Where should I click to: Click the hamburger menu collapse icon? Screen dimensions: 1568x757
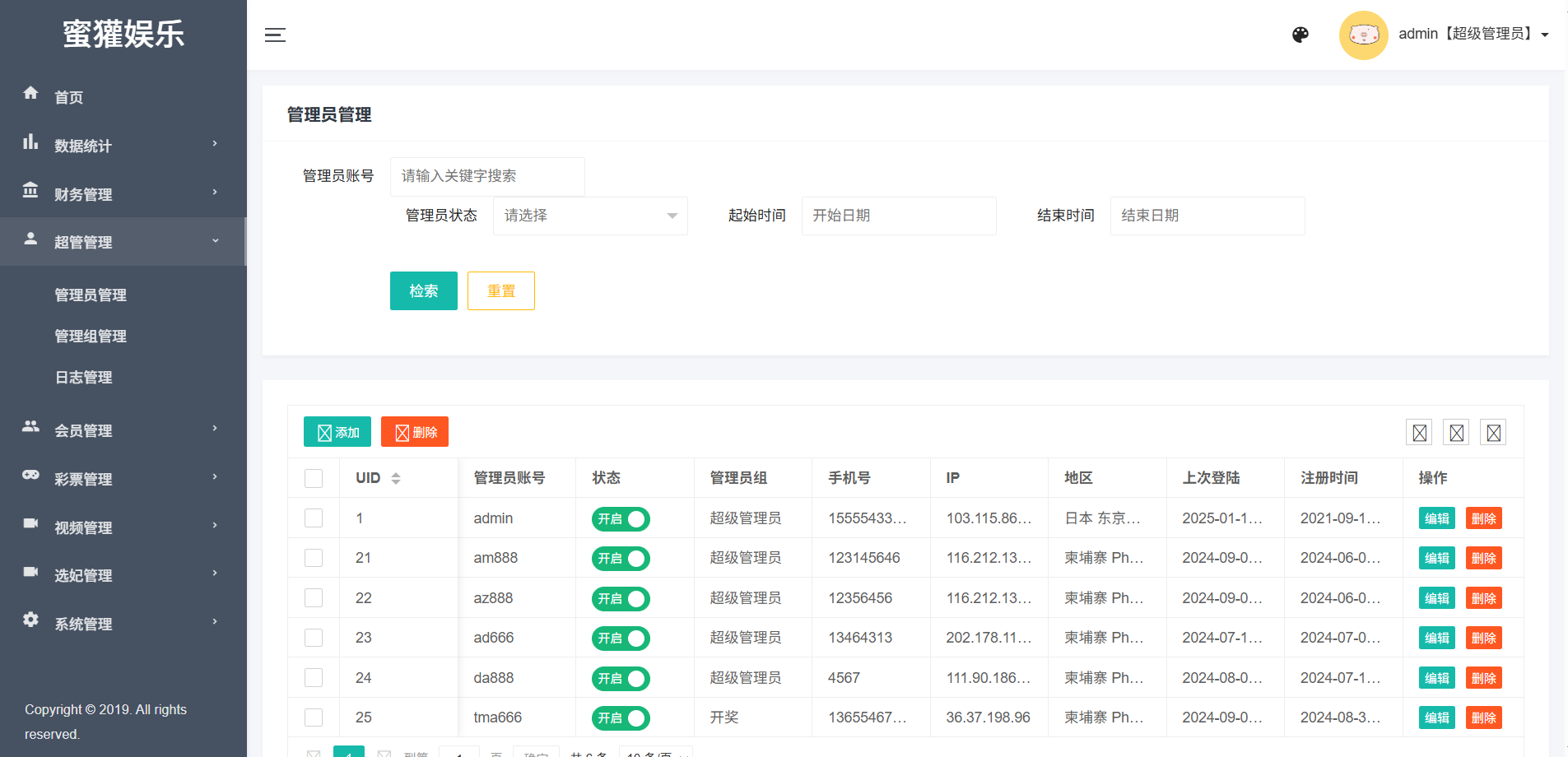pos(275,35)
